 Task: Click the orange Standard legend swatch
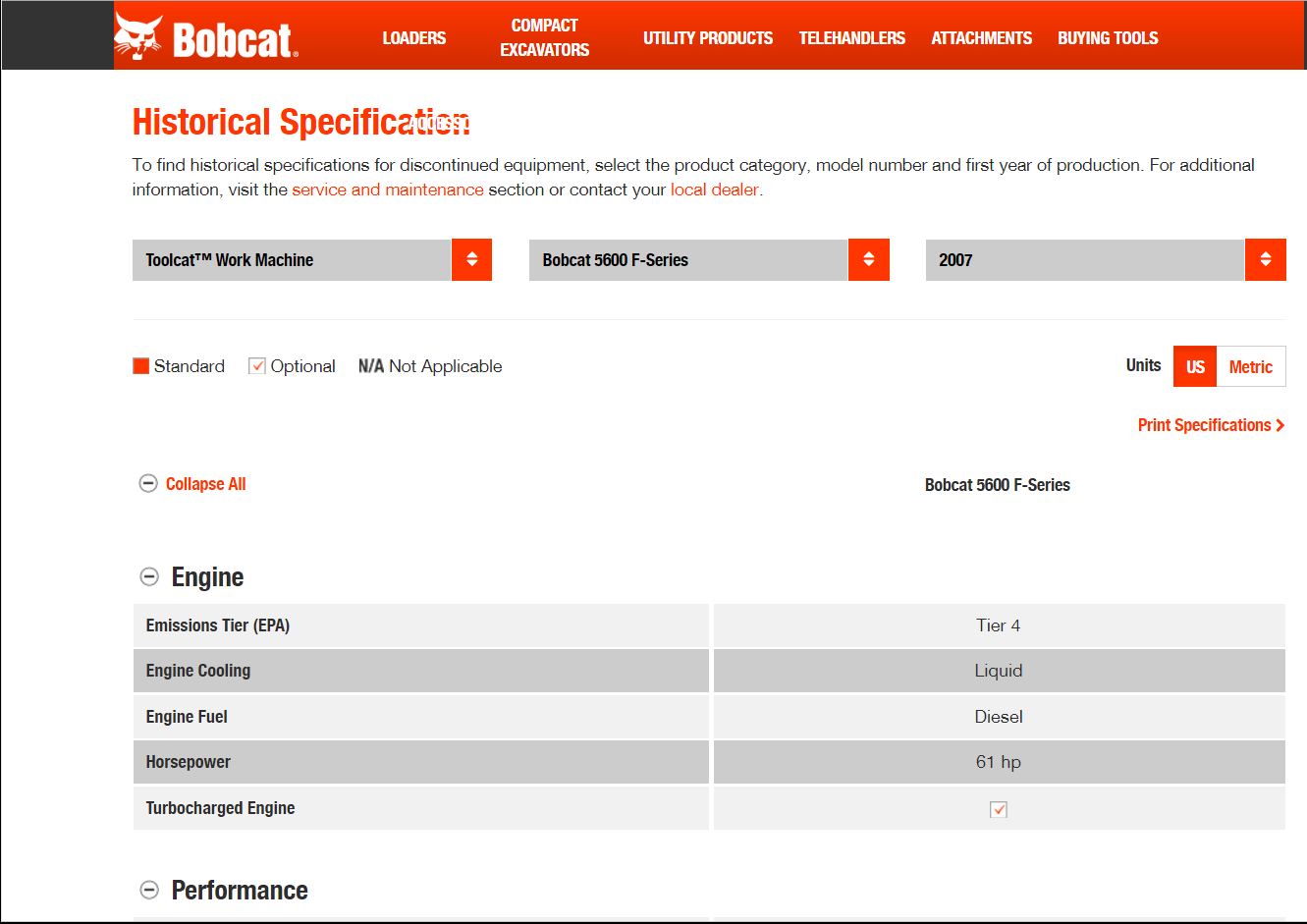point(140,366)
